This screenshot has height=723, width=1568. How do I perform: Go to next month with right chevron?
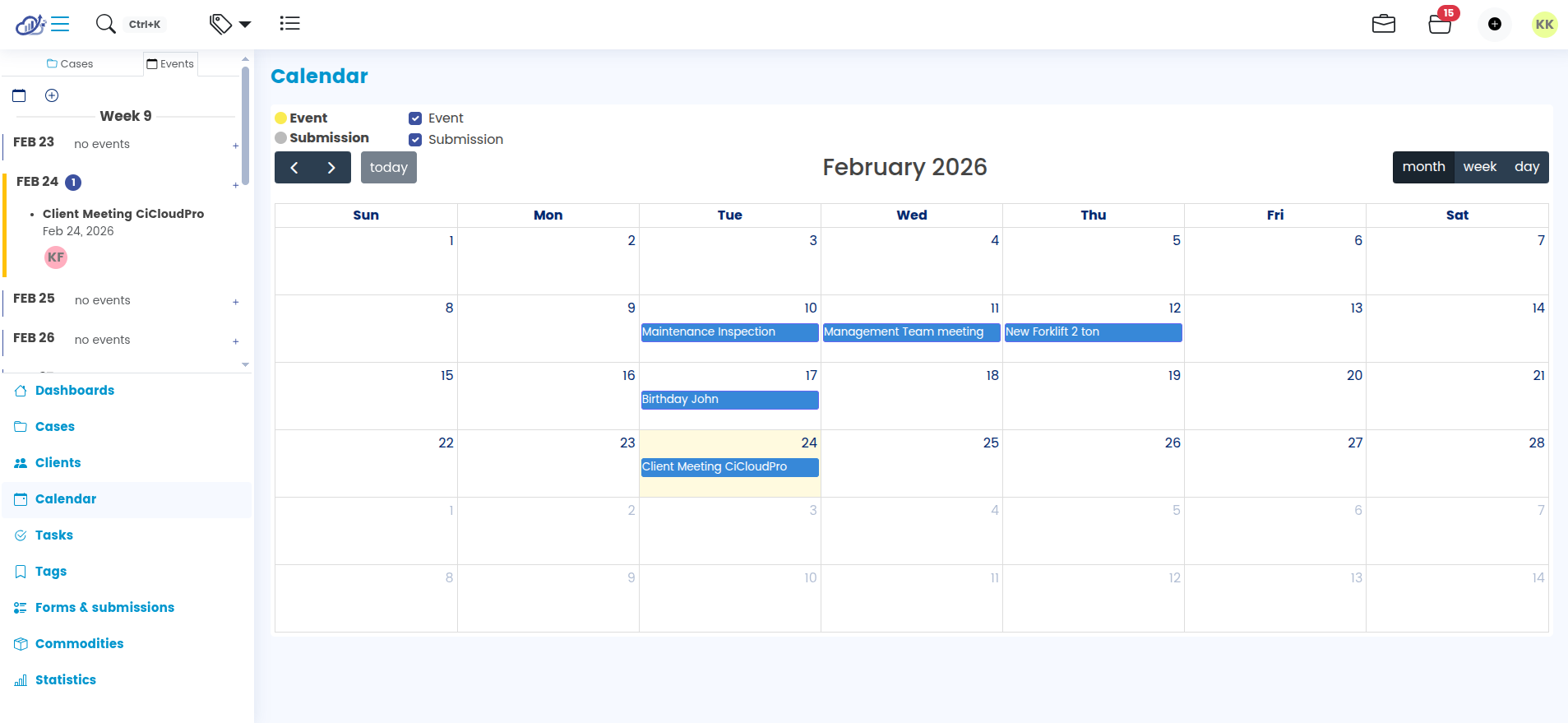point(331,168)
